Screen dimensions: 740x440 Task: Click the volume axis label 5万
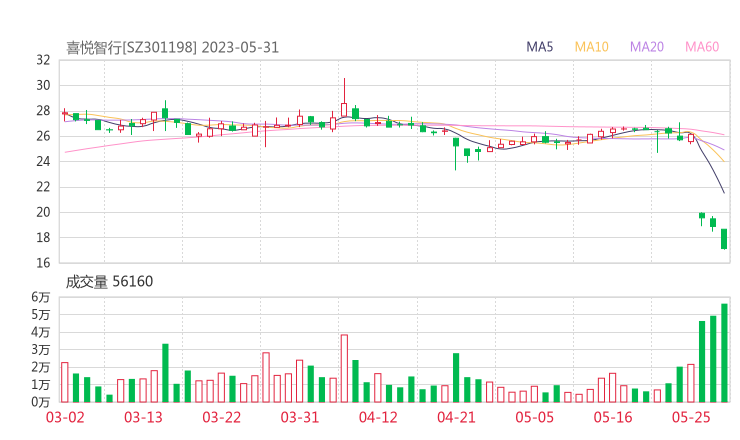tap(41, 315)
